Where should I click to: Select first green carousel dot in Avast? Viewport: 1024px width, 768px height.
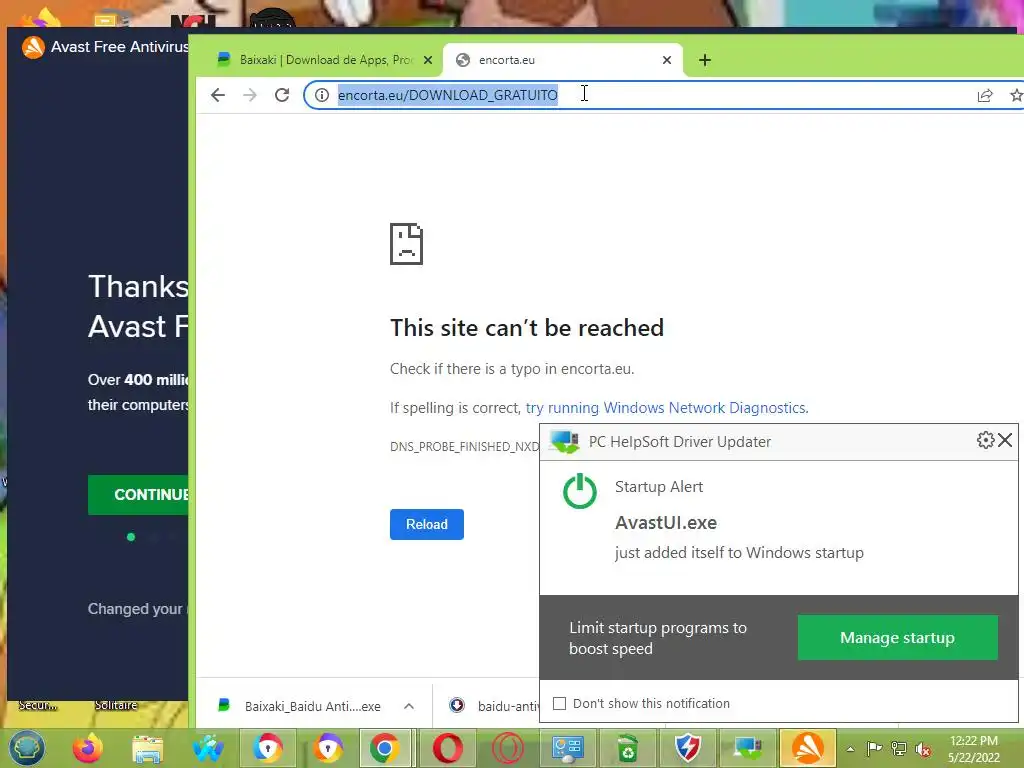[x=131, y=537]
